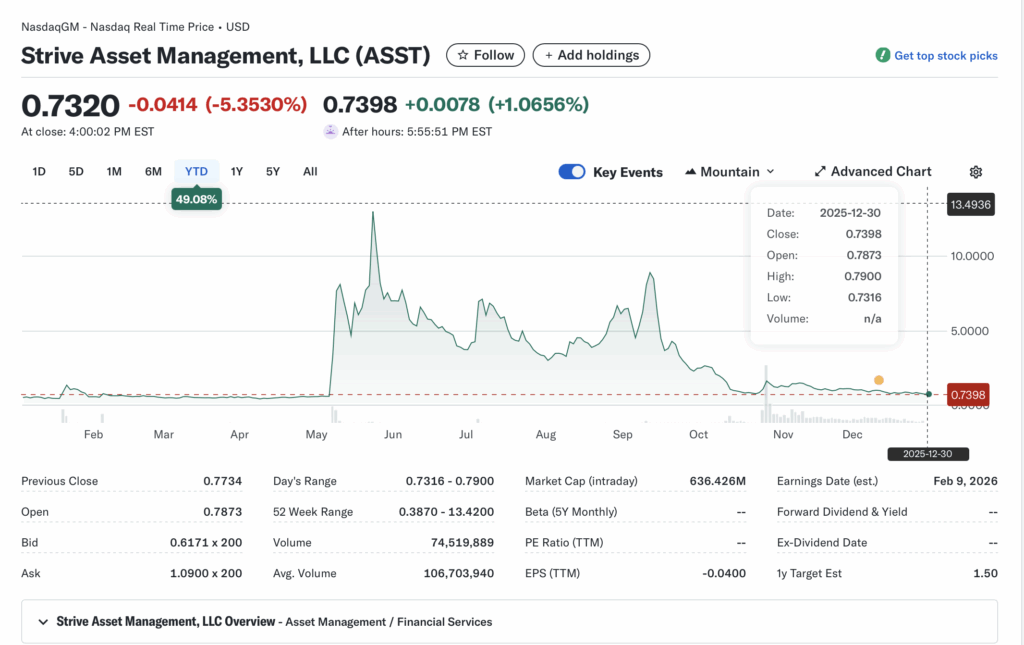The width and height of the screenshot is (1024, 645).
Task: Click the Follow button
Action: 485,55
